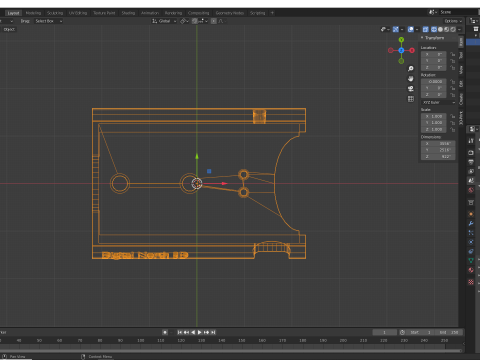Screen dimensions: 480x360
Task: Play the animation in reverse
Action: (x=193, y=332)
